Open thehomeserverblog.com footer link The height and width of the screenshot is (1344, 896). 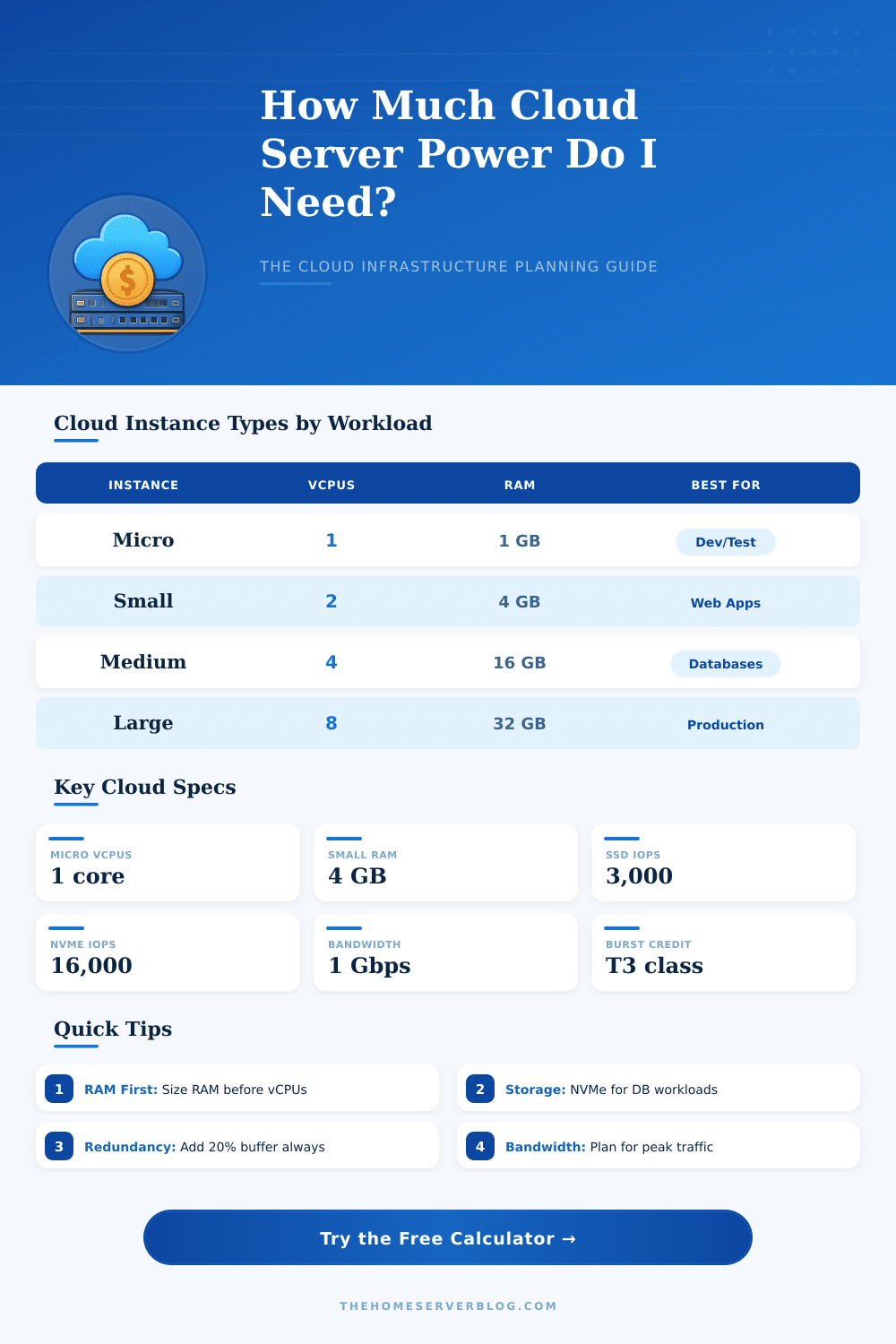448,1305
